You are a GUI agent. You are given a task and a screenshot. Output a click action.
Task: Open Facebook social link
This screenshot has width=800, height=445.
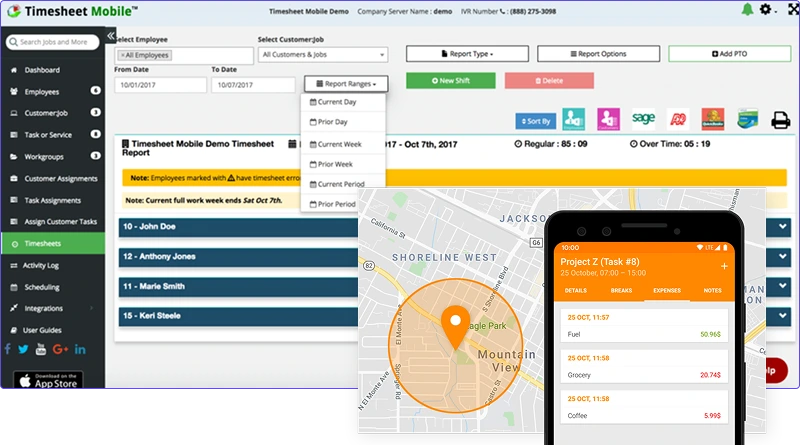pyautogui.click(x=8, y=349)
